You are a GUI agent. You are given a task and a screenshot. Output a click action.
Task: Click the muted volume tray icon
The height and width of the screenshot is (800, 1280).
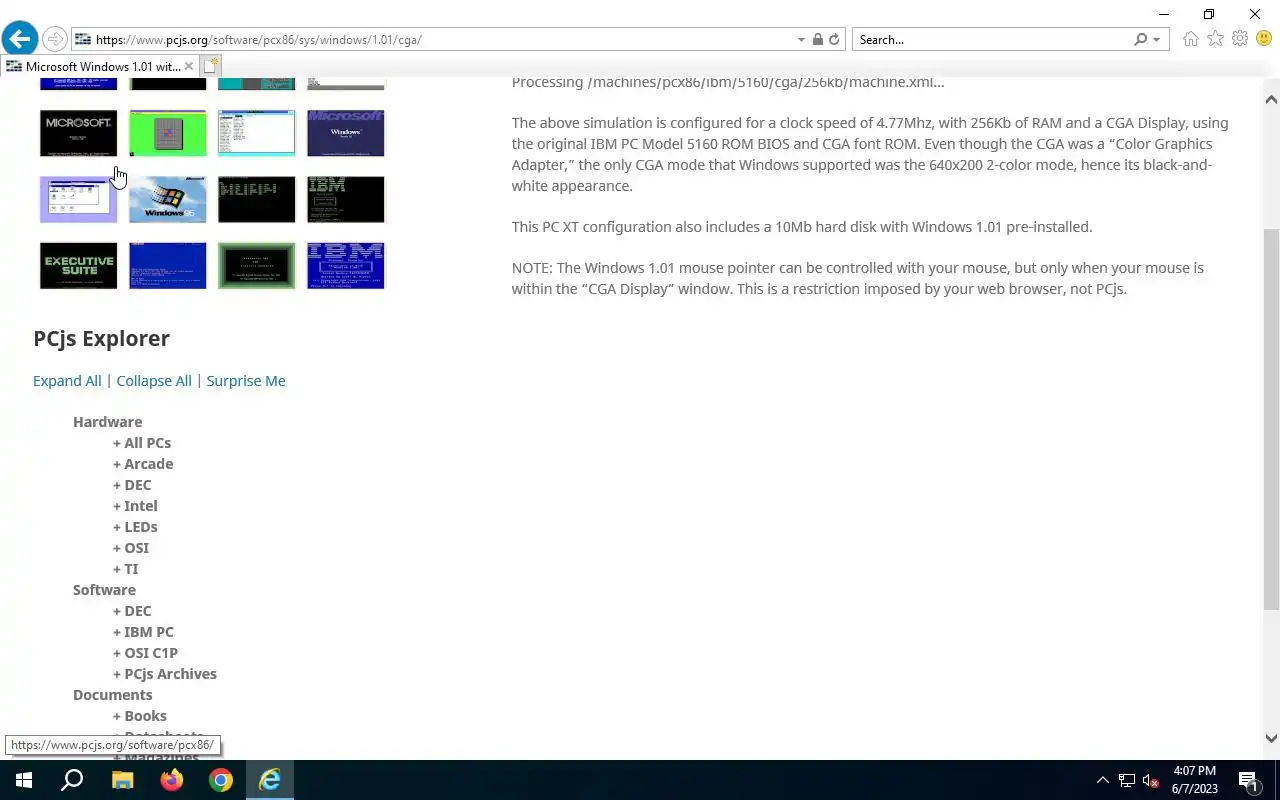tap(1150, 780)
